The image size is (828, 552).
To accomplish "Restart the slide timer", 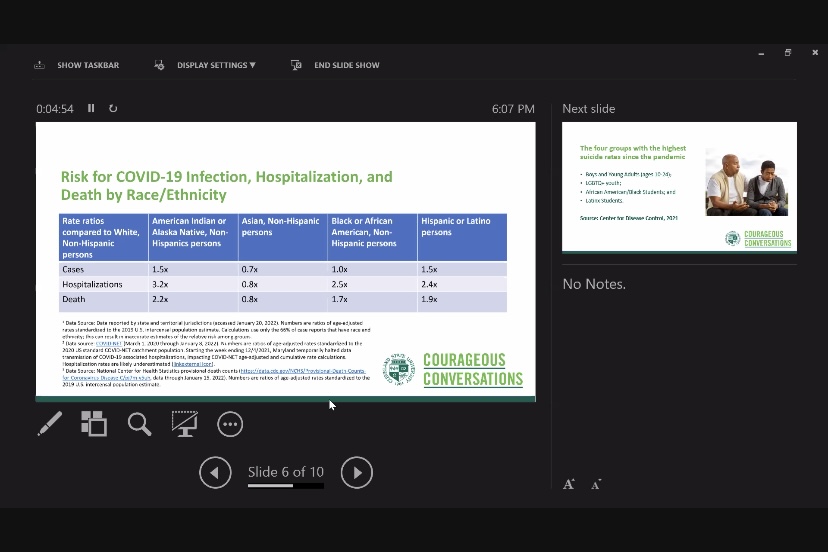I will point(113,108).
